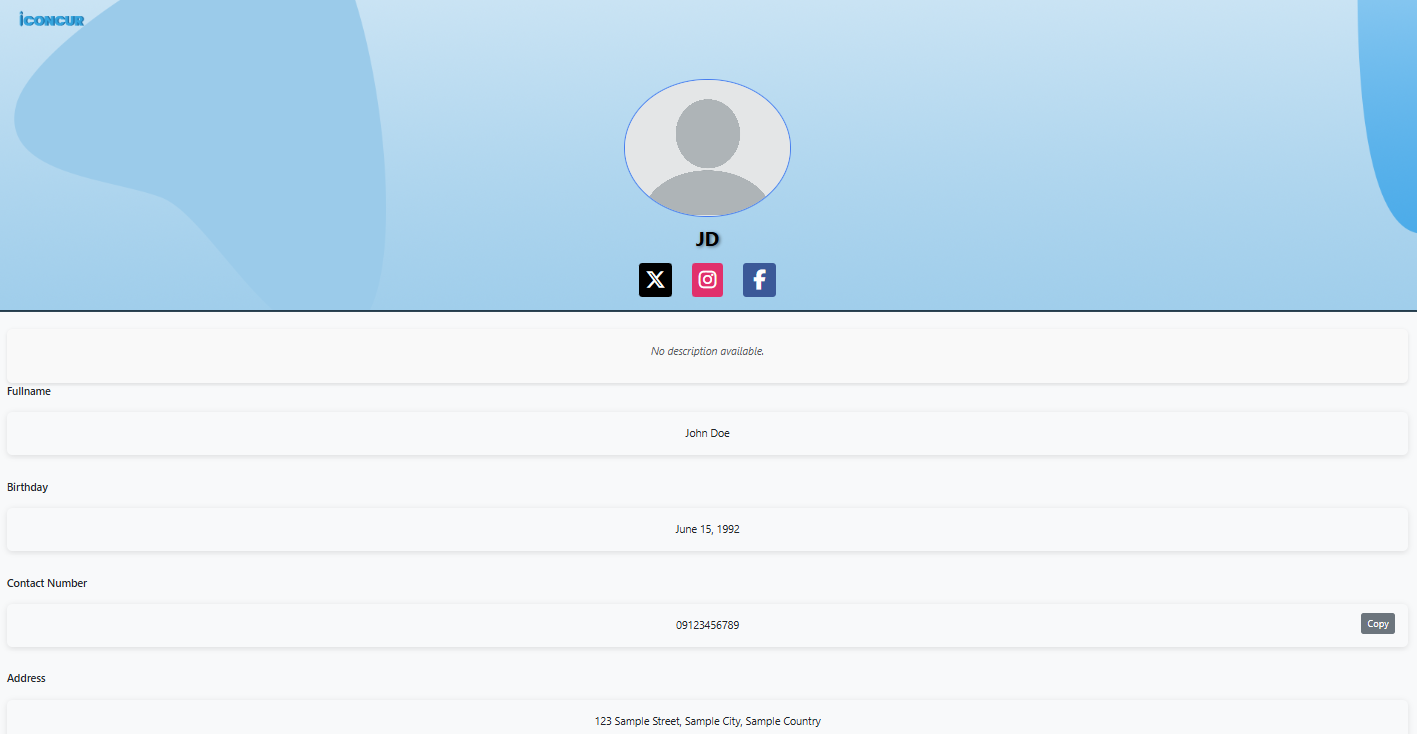The width and height of the screenshot is (1417, 734).
Task: Open the X (Twitter) profile link
Action: point(655,280)
